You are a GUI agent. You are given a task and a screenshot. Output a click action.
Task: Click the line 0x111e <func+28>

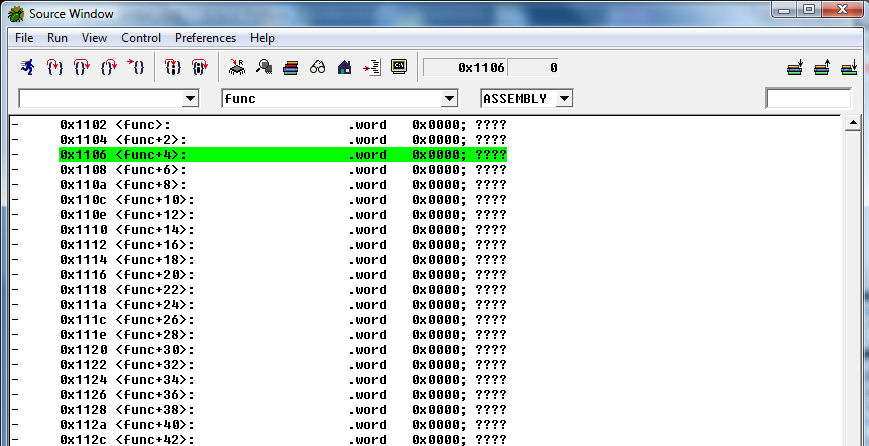click(283, 335)
